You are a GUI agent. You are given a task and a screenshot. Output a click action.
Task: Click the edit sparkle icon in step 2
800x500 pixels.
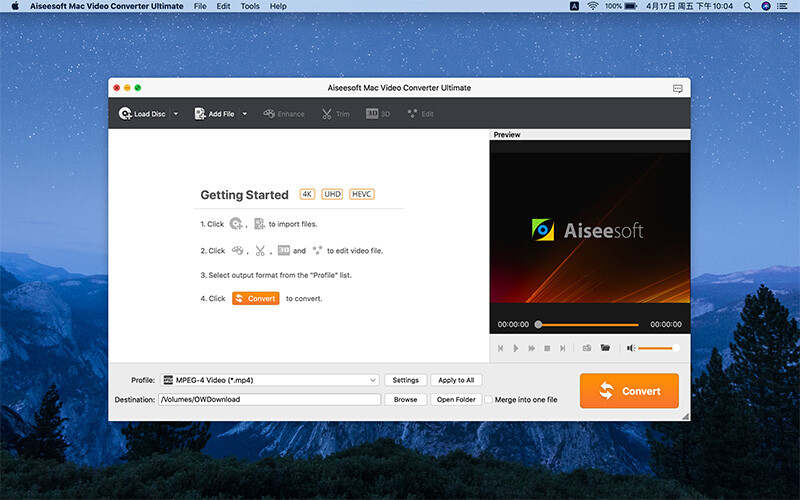317,251
